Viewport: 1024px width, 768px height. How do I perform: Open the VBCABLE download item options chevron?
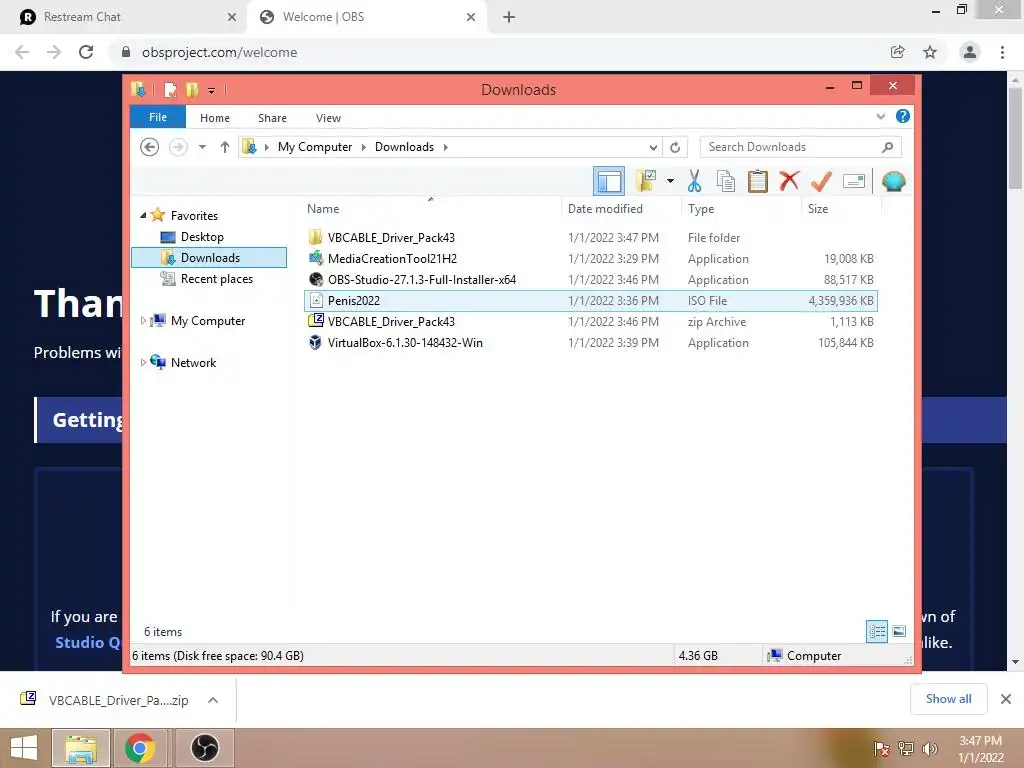(213, 700)
